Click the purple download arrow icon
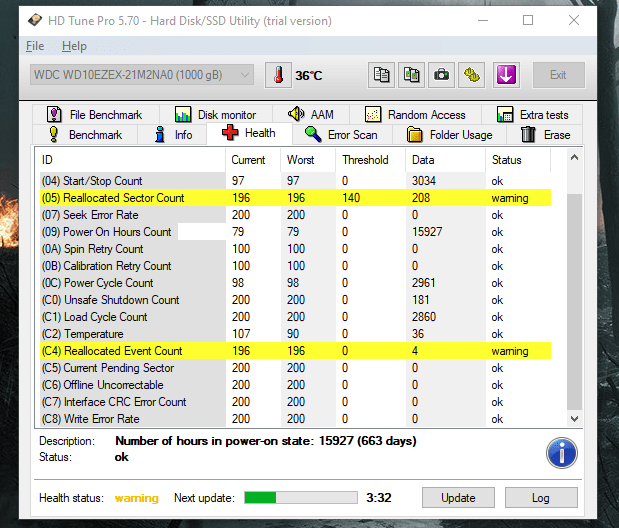The image size is (619, 528). (506, 75)
